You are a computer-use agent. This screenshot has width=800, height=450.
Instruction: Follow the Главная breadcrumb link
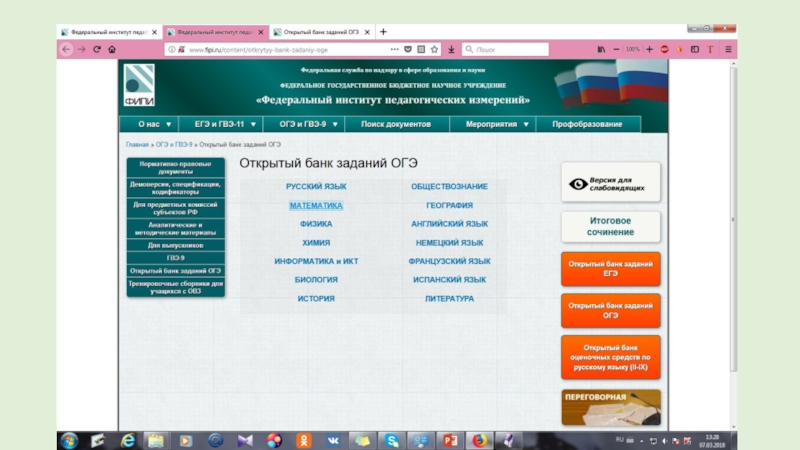point(137,144)
